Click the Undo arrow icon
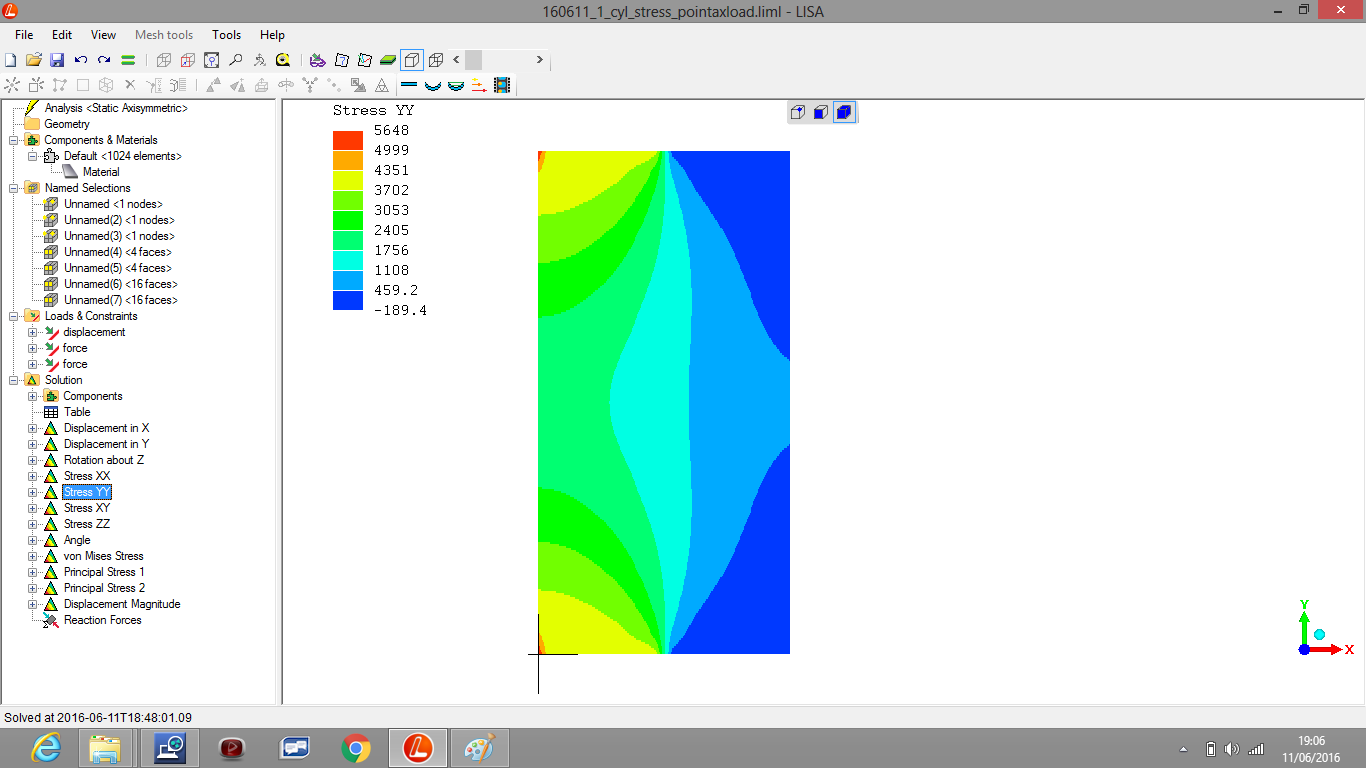The image size is (1366, 768). 81,60
